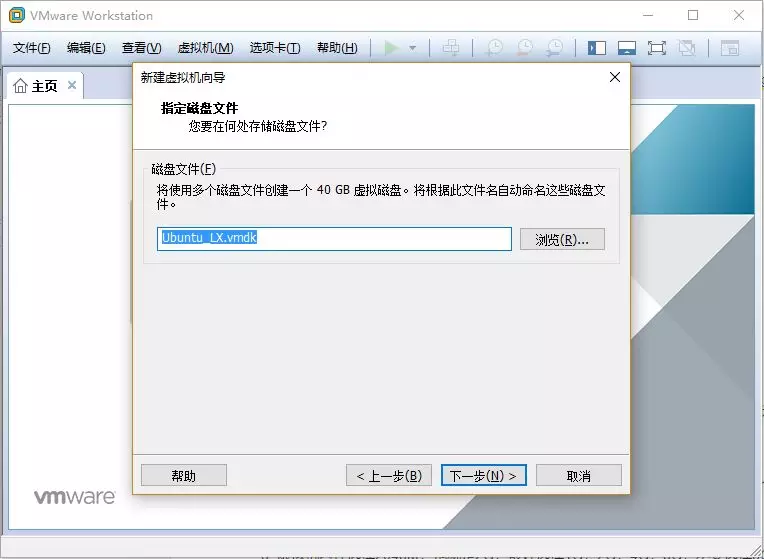Viewport: 764px width, 559px height.
Task: Click the 指定磁盘文件 heading text
Action: [199, 108]
